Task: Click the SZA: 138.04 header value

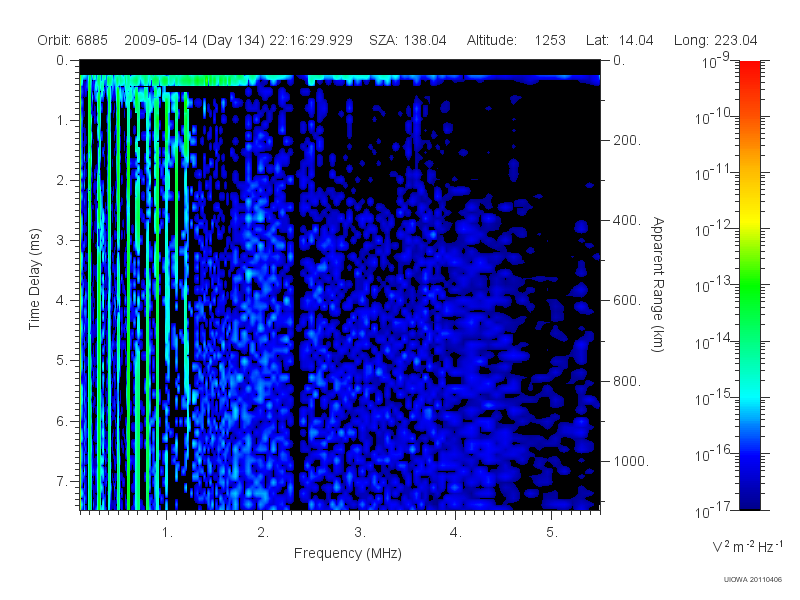Action: pos(408,40)
